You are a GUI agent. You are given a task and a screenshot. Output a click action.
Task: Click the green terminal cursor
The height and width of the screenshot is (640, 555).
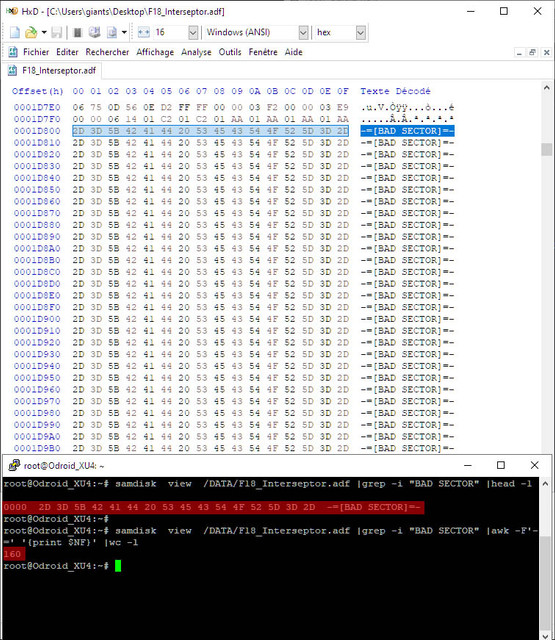point(118,566)
